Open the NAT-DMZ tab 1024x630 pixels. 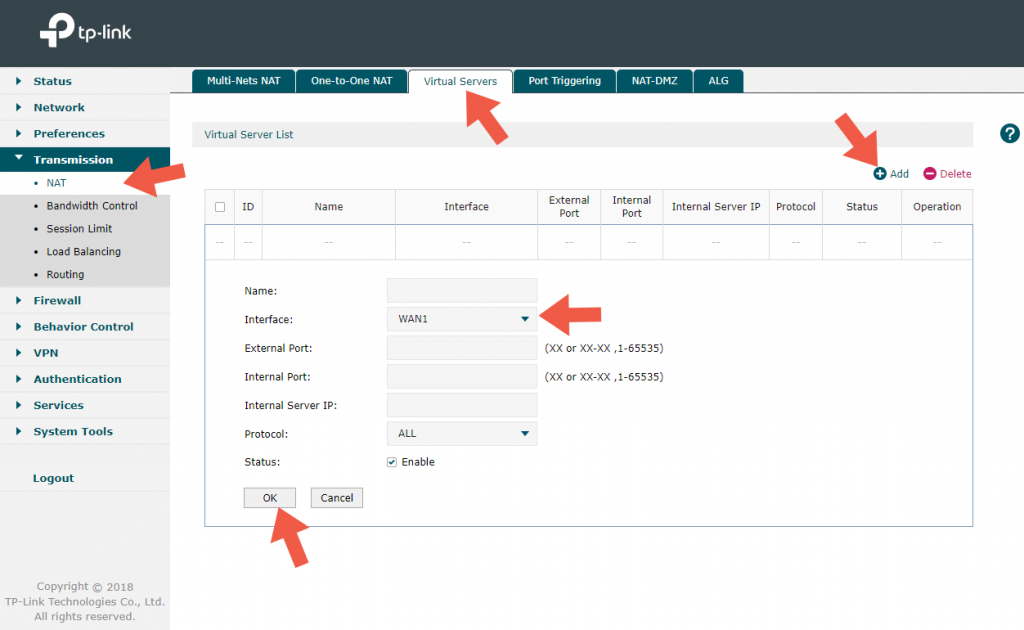pos(654,81)
